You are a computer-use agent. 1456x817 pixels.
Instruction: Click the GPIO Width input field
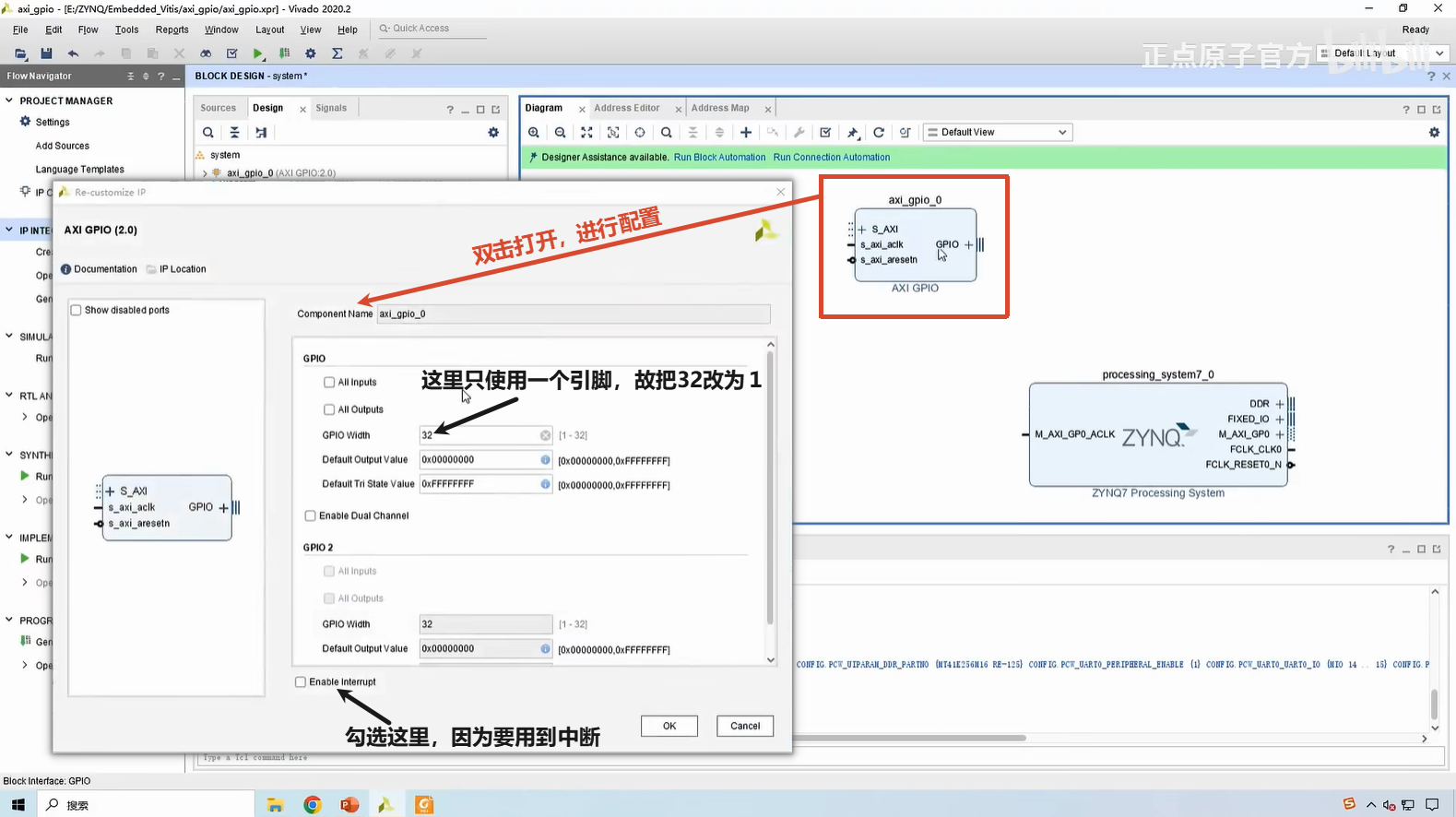[x=486, y=435]
